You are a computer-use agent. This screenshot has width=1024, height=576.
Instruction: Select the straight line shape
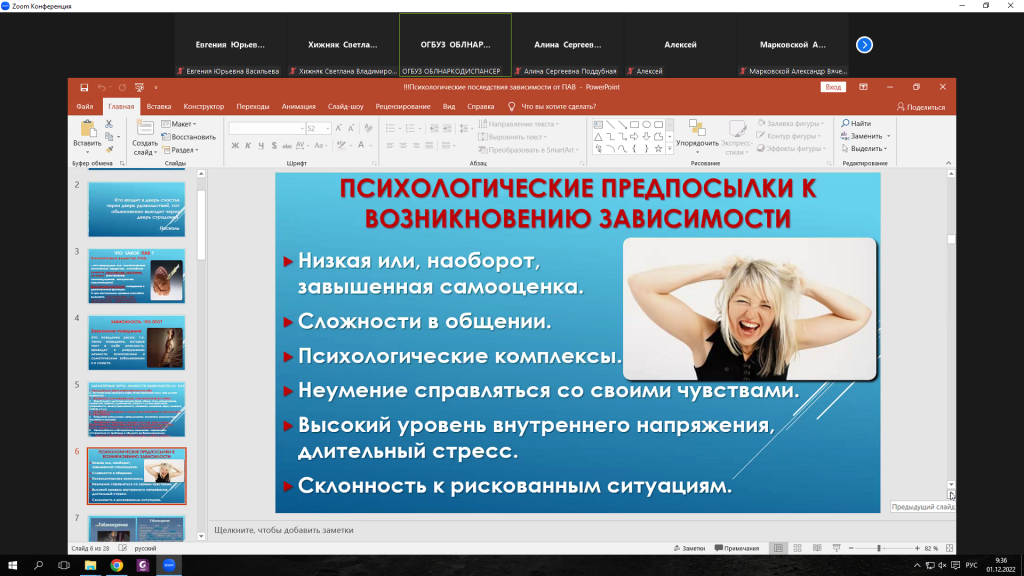point(610,124)
